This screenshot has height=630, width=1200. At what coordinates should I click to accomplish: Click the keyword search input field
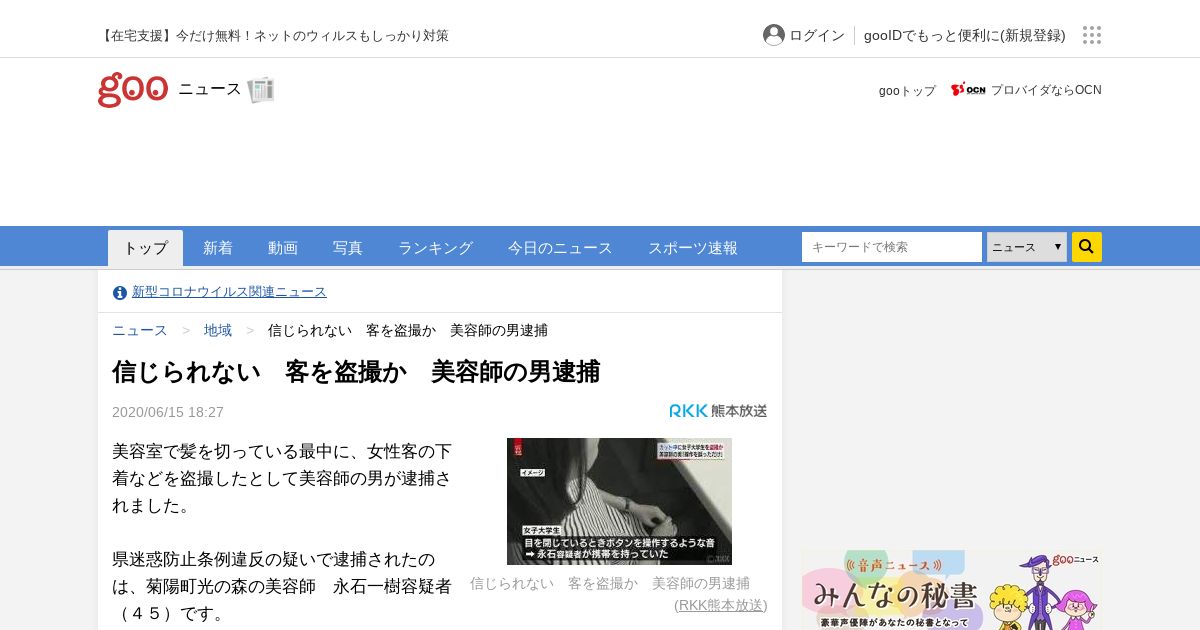(892, 247)
